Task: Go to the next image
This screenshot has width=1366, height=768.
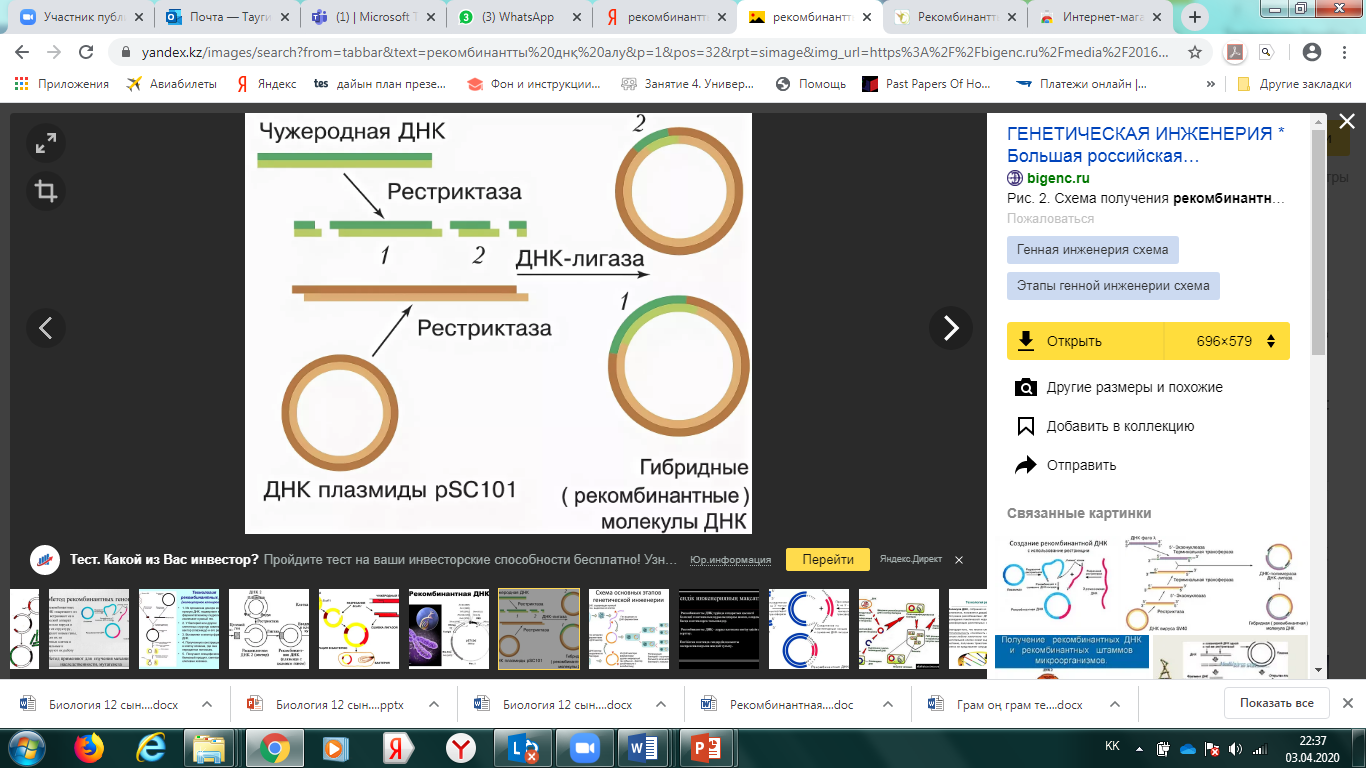Action: tap(951, 327)
